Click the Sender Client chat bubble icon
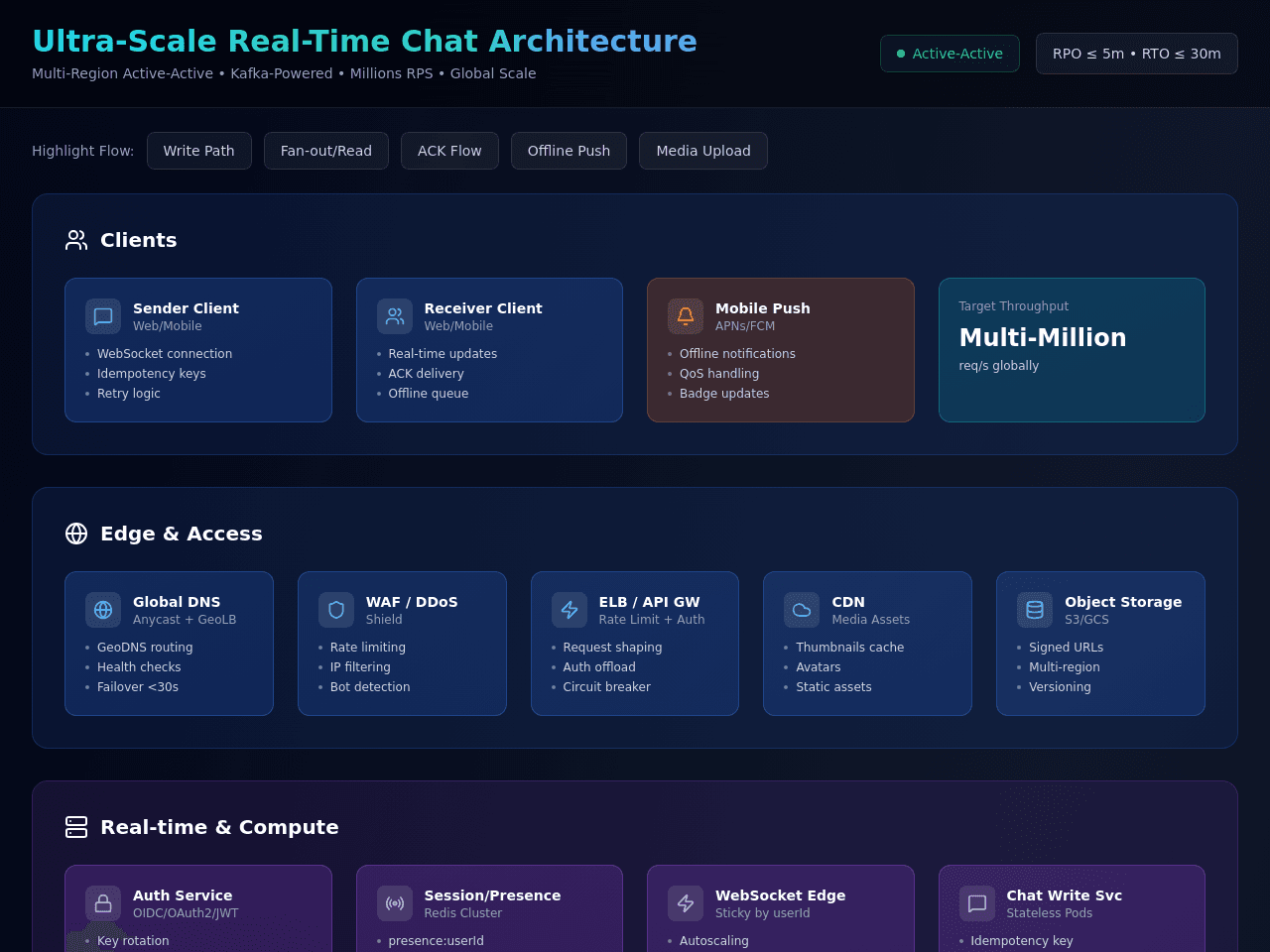The image size is (1270, 952). (x=103, y=316)
